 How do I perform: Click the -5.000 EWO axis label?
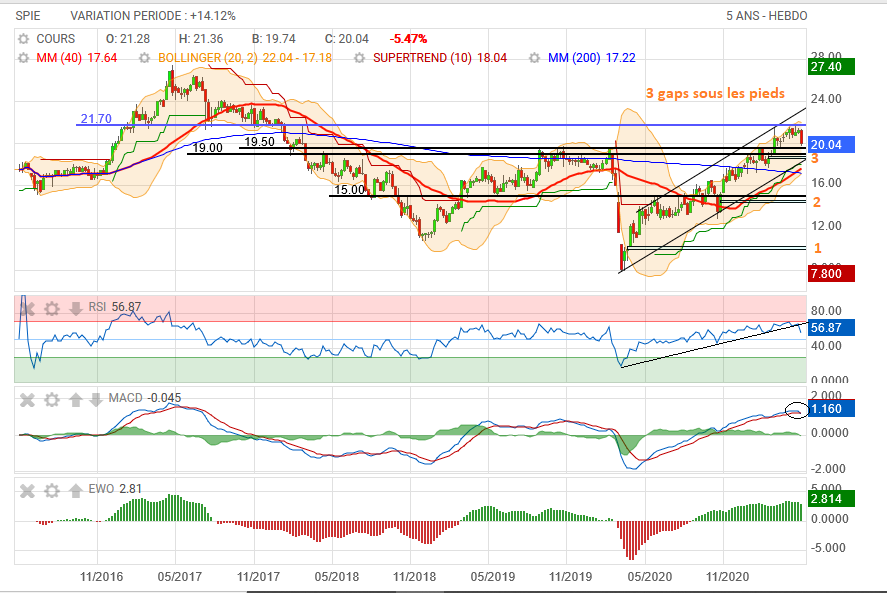828,548
